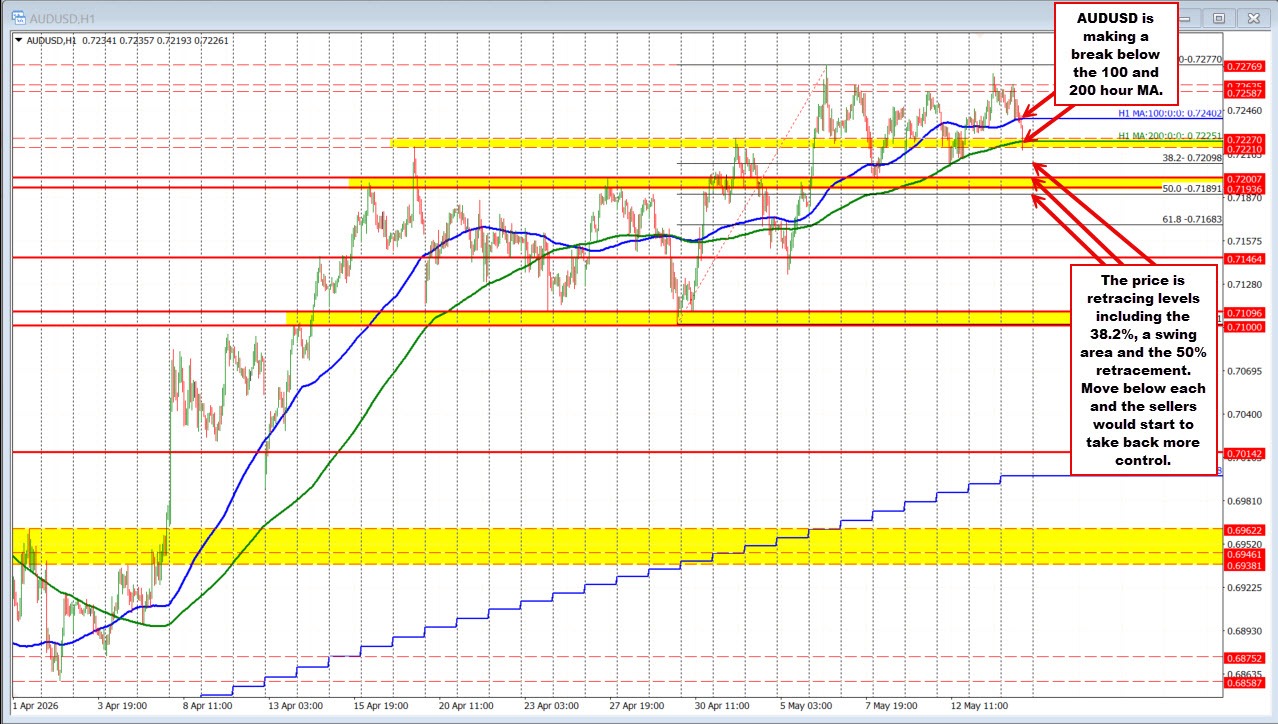Click the 1 Apr 2026 date label
This screenshot has width=1278, height=724.
(x=38, y=704)
